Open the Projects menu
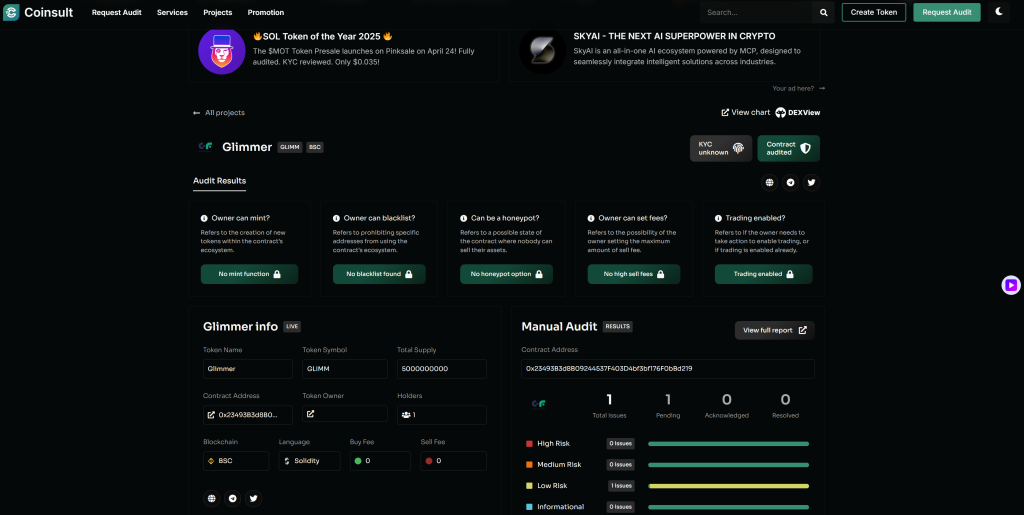1024x515 pixels. pyautogui.click(x=217, y=12)
